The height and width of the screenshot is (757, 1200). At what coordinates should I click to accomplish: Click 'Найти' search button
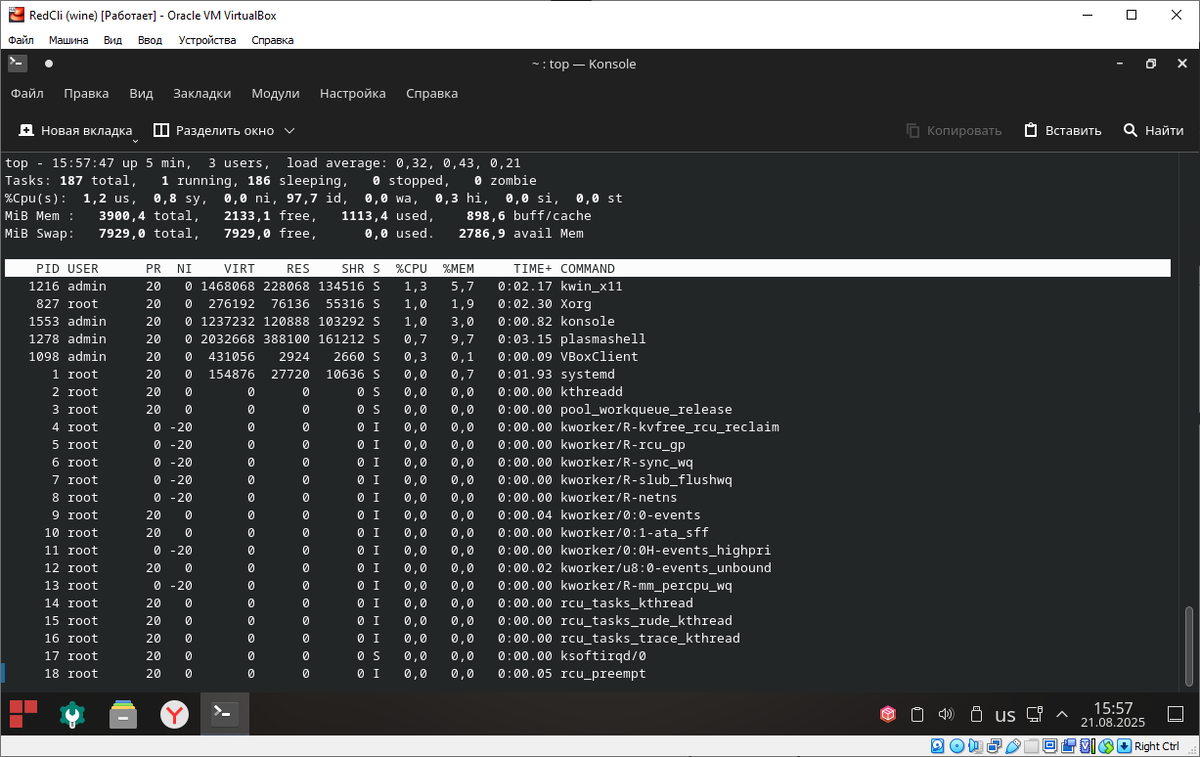tap(1154, 130)
